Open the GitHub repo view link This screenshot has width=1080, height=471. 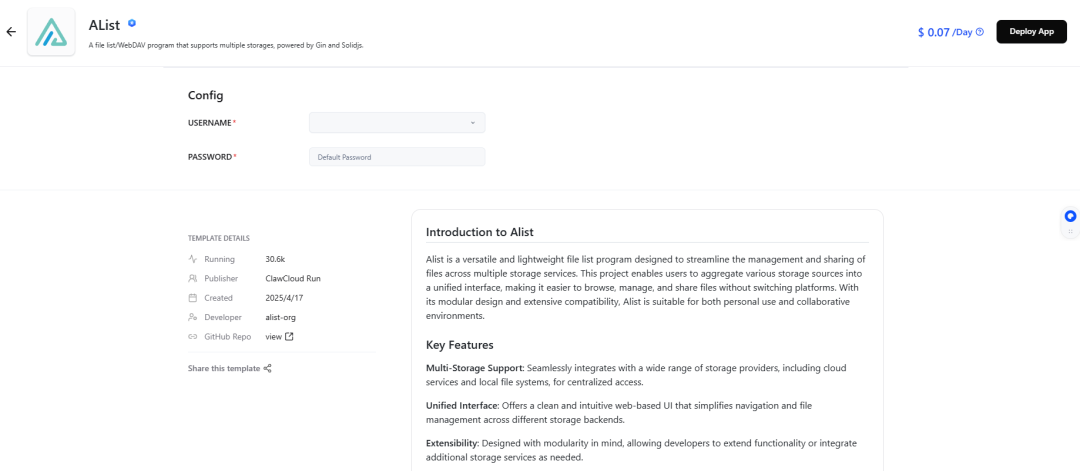273,336
